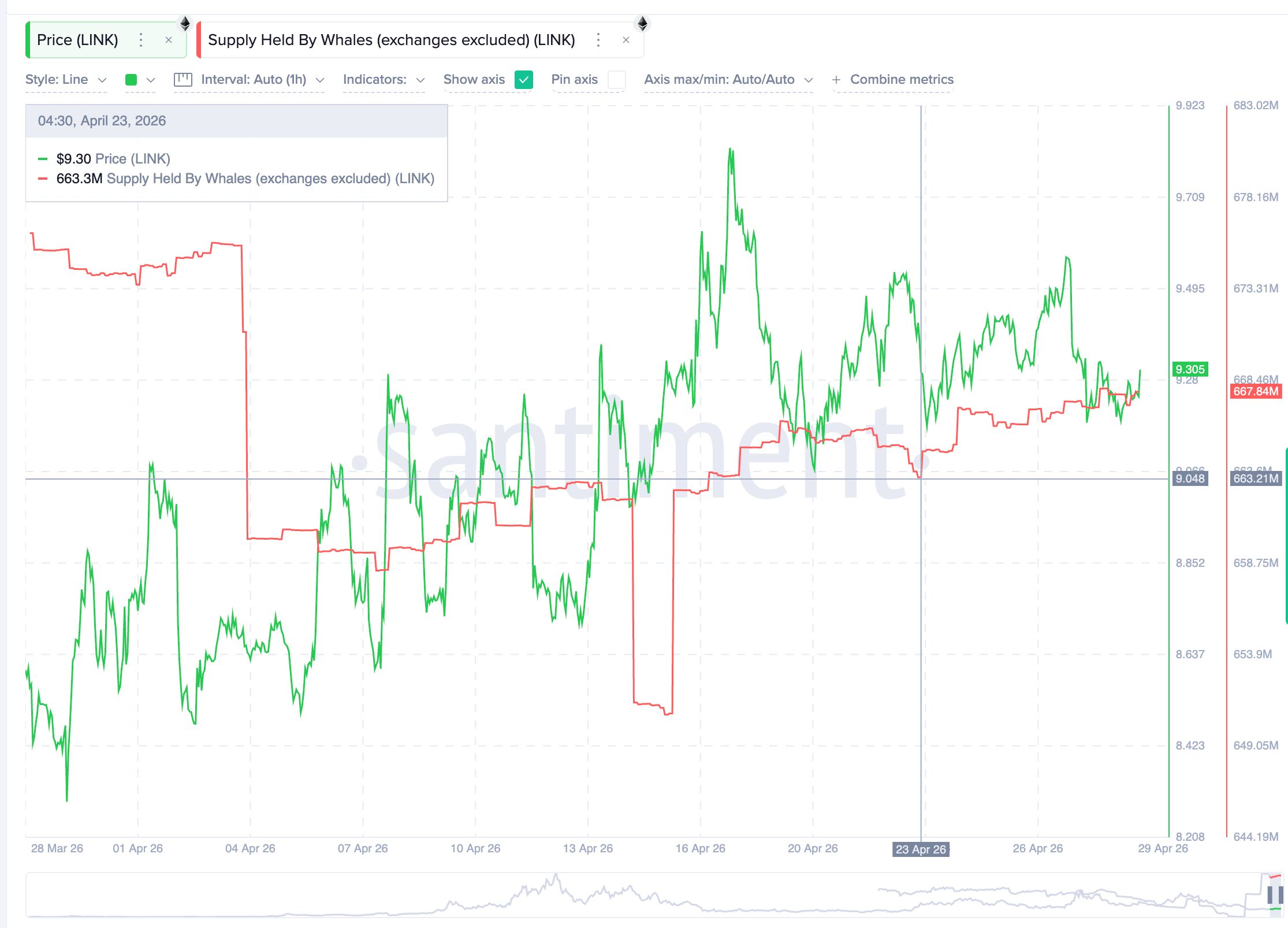This screenshot has height=928, width=1288.
Task: Click the interval calendar ruler icon
Action: point(183,80)
